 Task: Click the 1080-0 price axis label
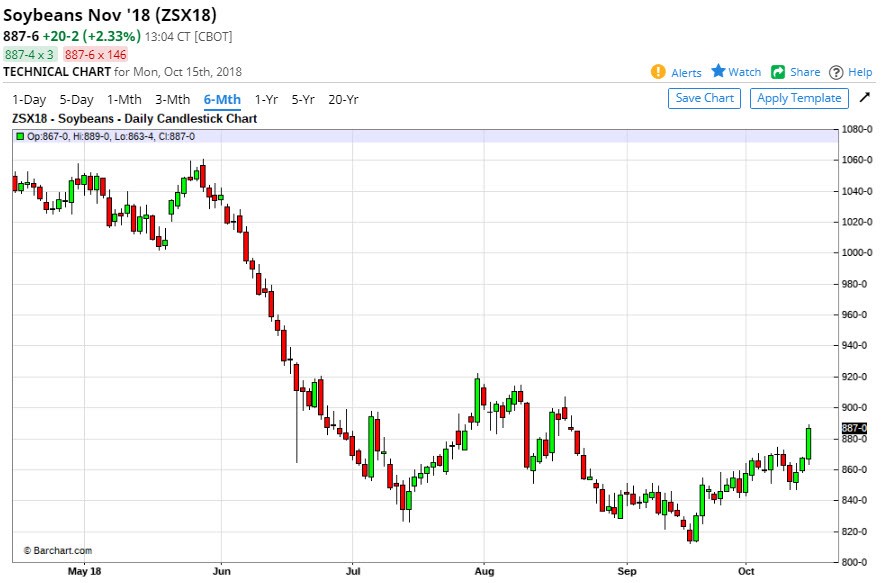(x=857, y=129)
